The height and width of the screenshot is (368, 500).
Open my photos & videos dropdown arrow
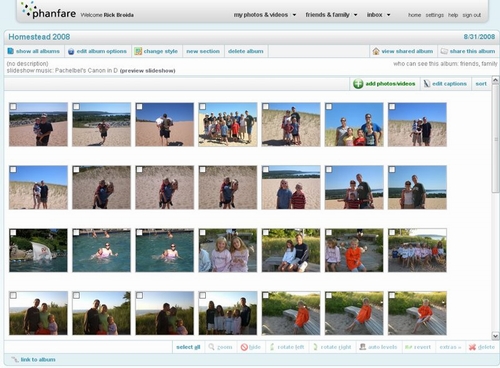294,15
